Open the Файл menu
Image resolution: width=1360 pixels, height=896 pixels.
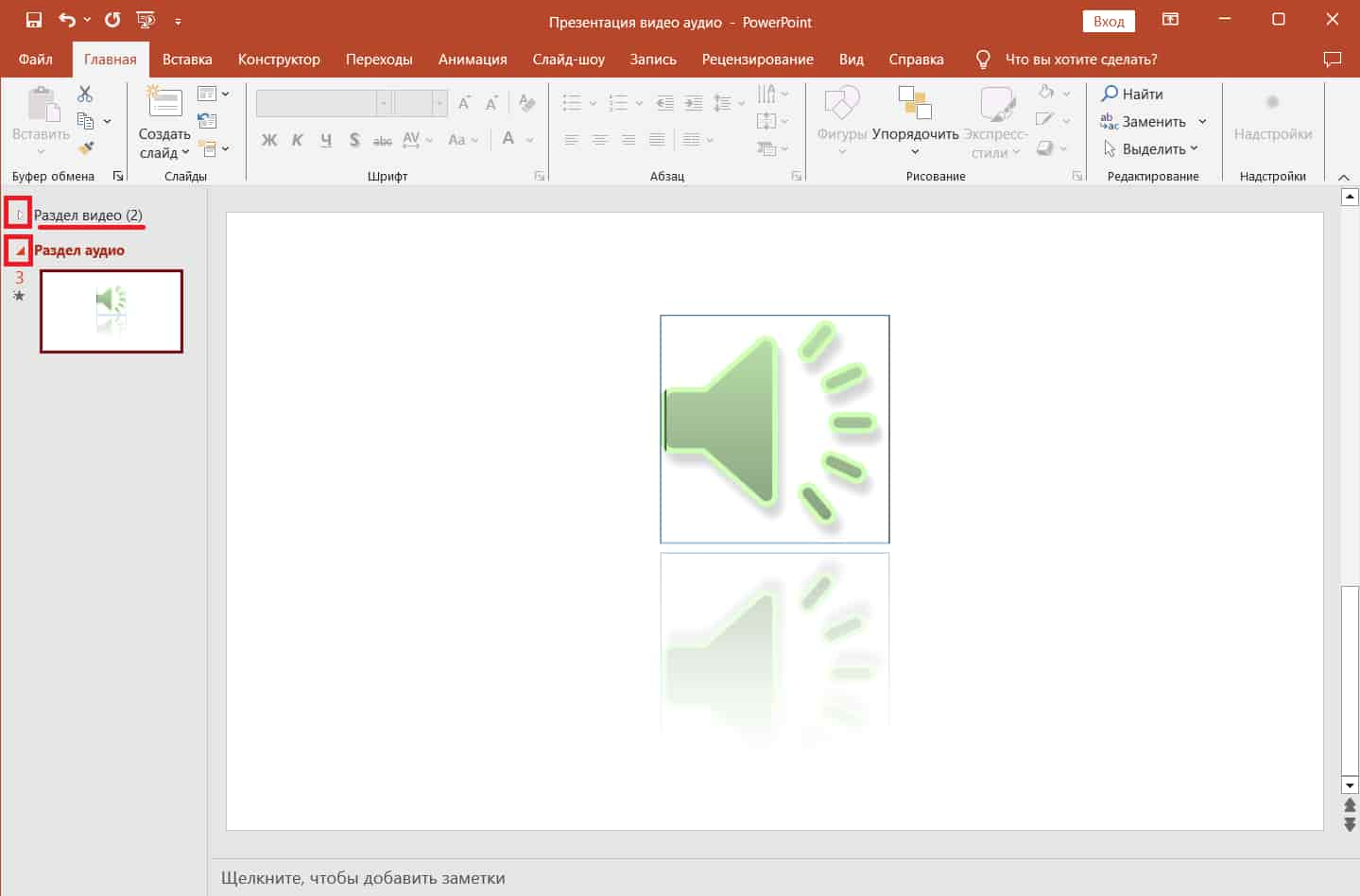(x=36, y=60)
